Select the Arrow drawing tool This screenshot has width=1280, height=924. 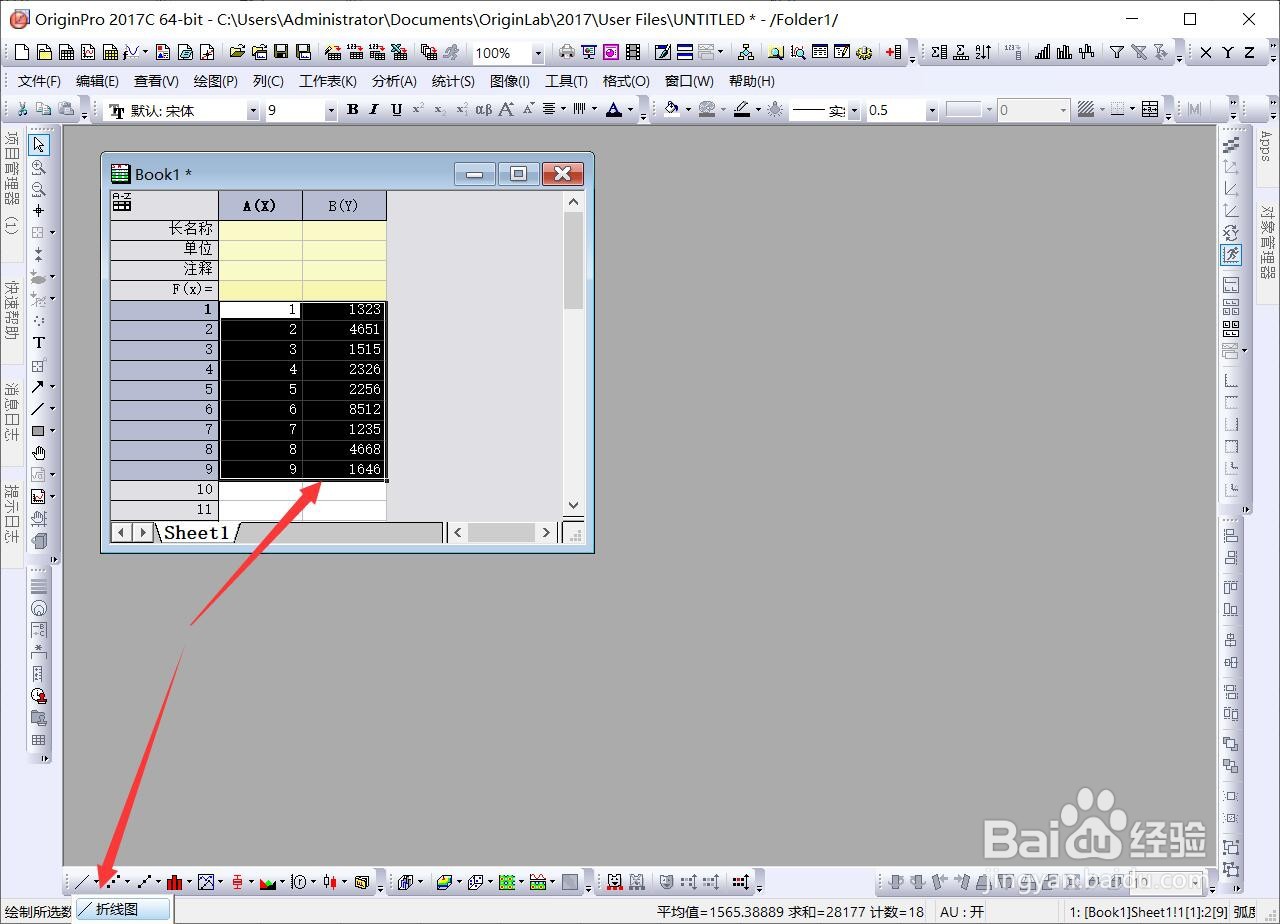point(37,387)
